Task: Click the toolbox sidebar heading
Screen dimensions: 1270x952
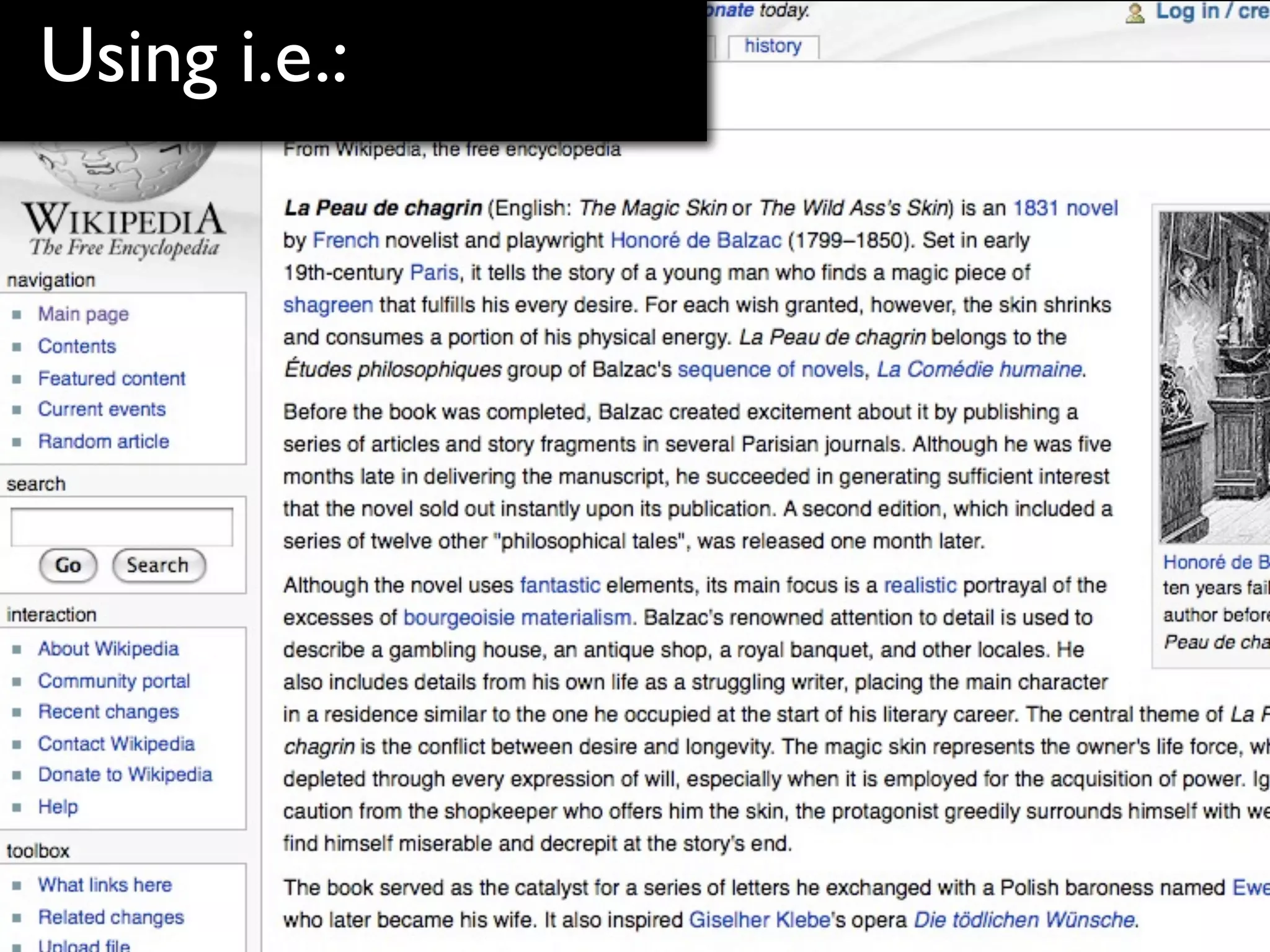Action: 38,851
